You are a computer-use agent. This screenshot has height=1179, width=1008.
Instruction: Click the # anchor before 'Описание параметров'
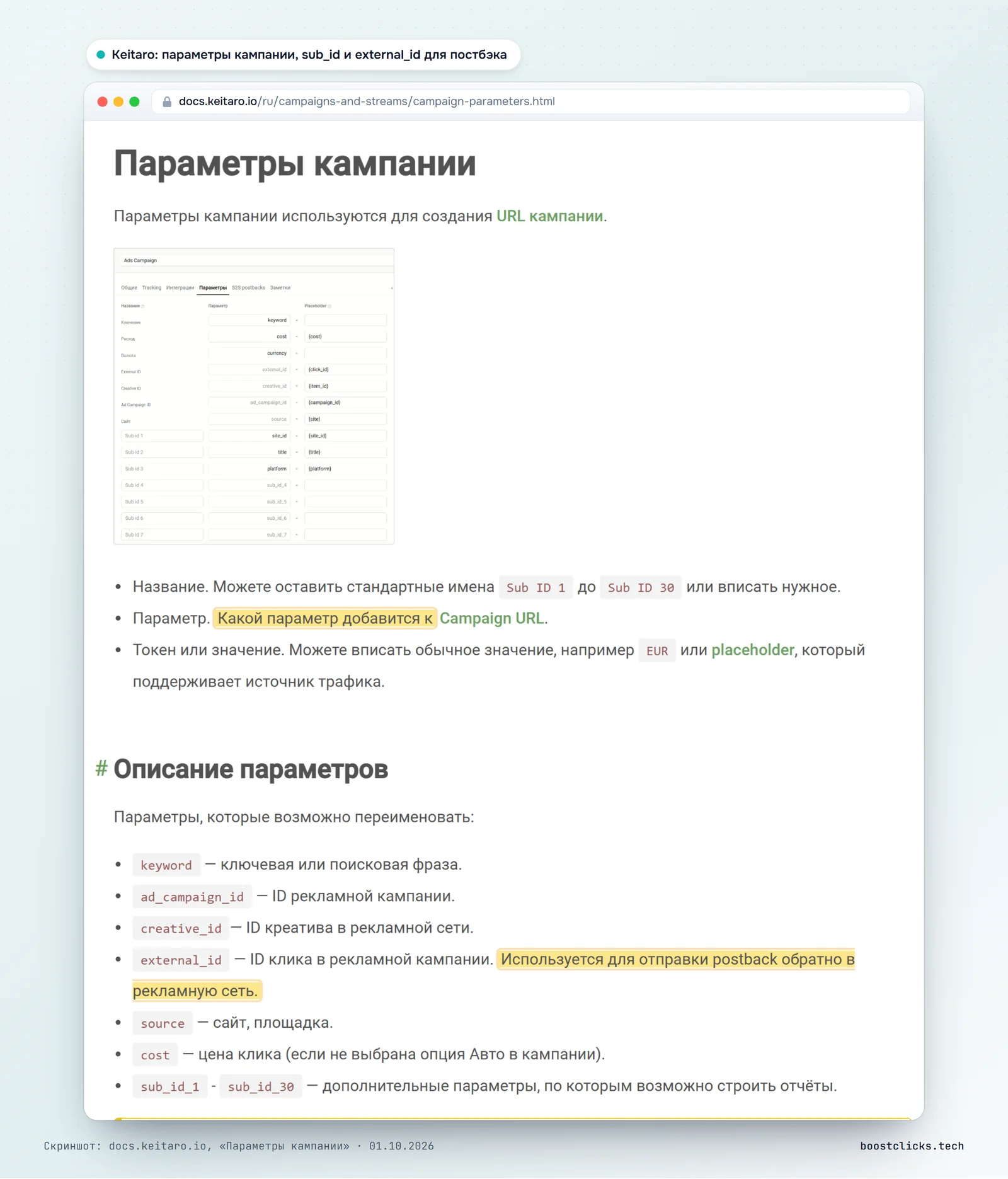click(x=101, y=769)
